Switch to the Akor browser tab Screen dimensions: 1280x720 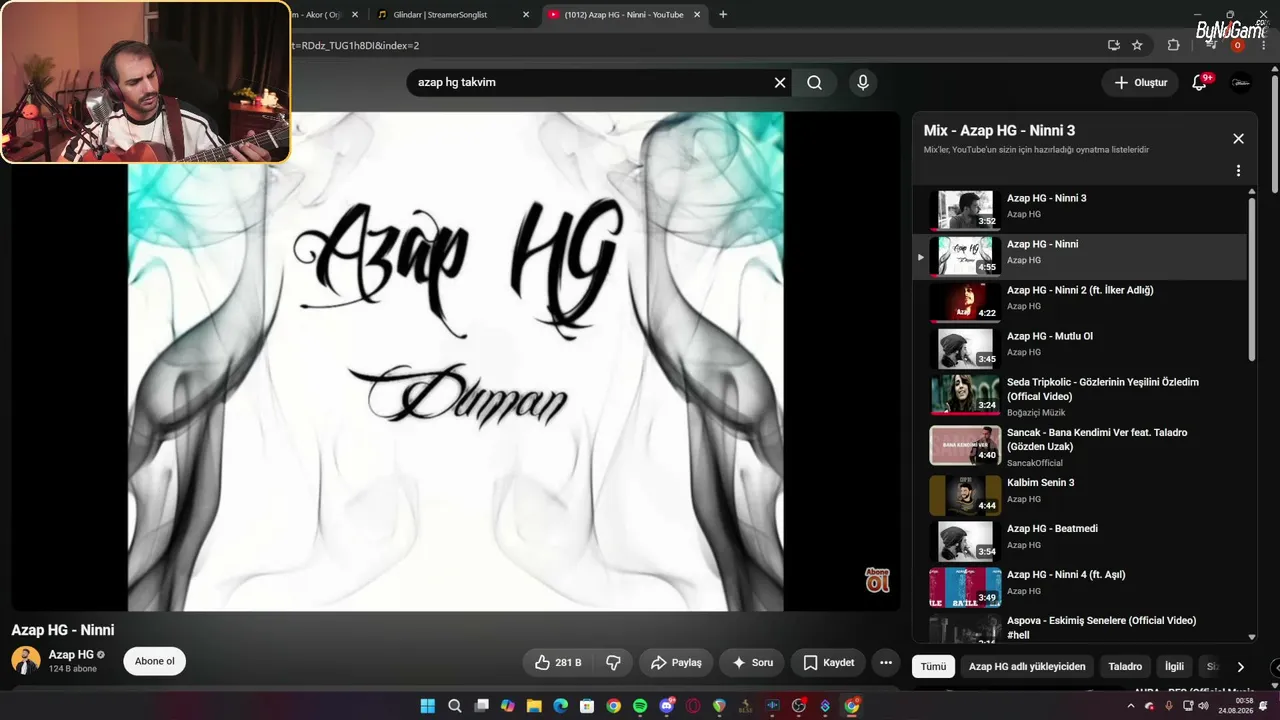pyautogui.click(x=328, y=15)
